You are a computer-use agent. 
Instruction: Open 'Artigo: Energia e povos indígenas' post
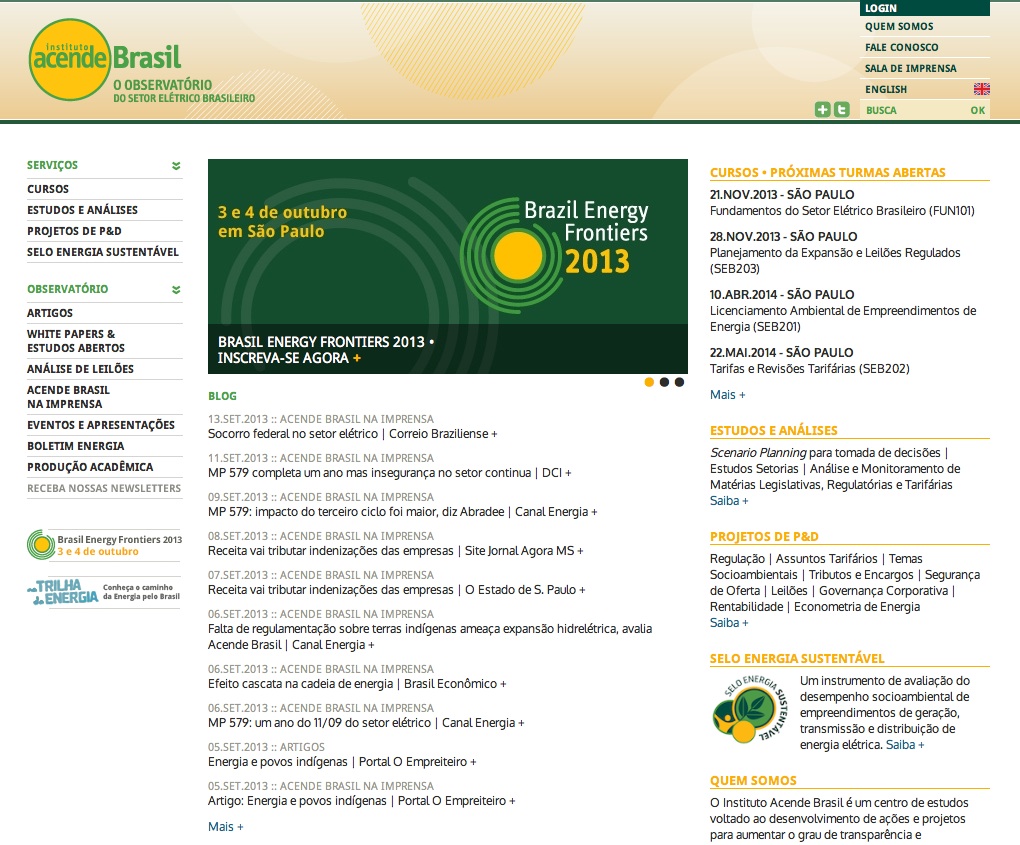pos(362,801)
